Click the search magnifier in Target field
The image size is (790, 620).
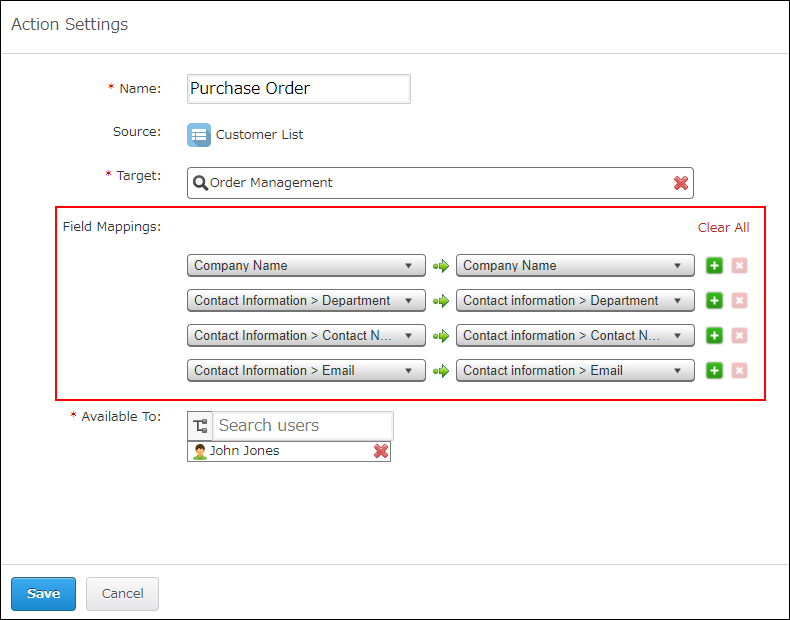coord(200,183)
